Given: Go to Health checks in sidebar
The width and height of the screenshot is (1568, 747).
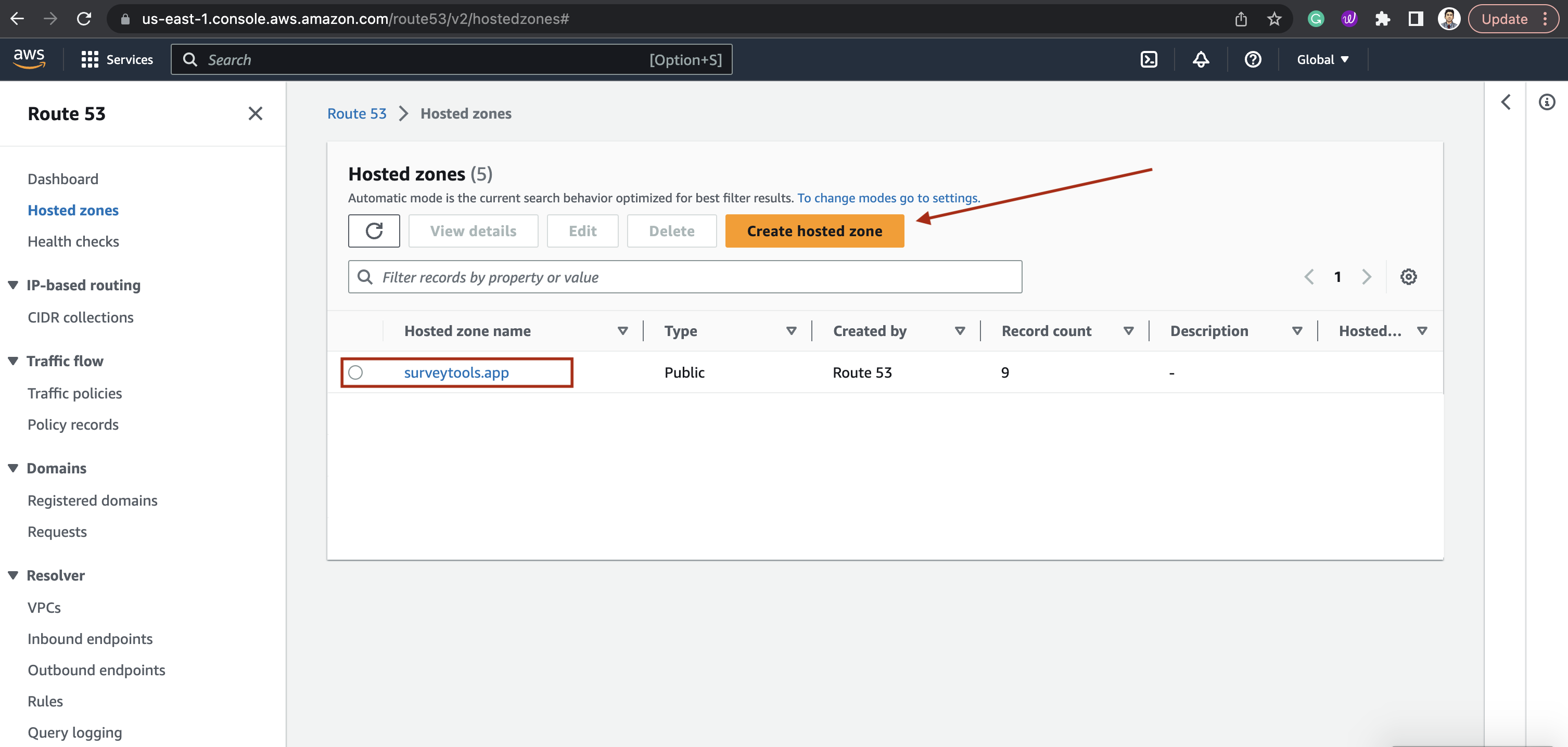Looking at the screenshot, I should 73,241.
